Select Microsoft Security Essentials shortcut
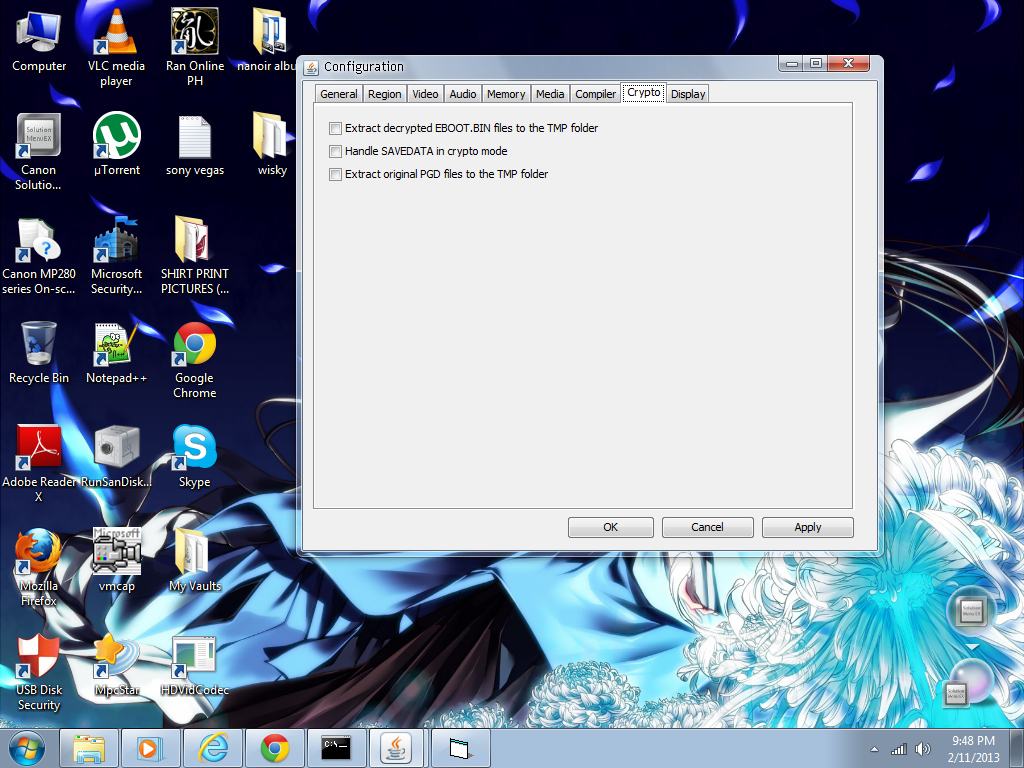 pyautogui.click(x=116, y=257)
